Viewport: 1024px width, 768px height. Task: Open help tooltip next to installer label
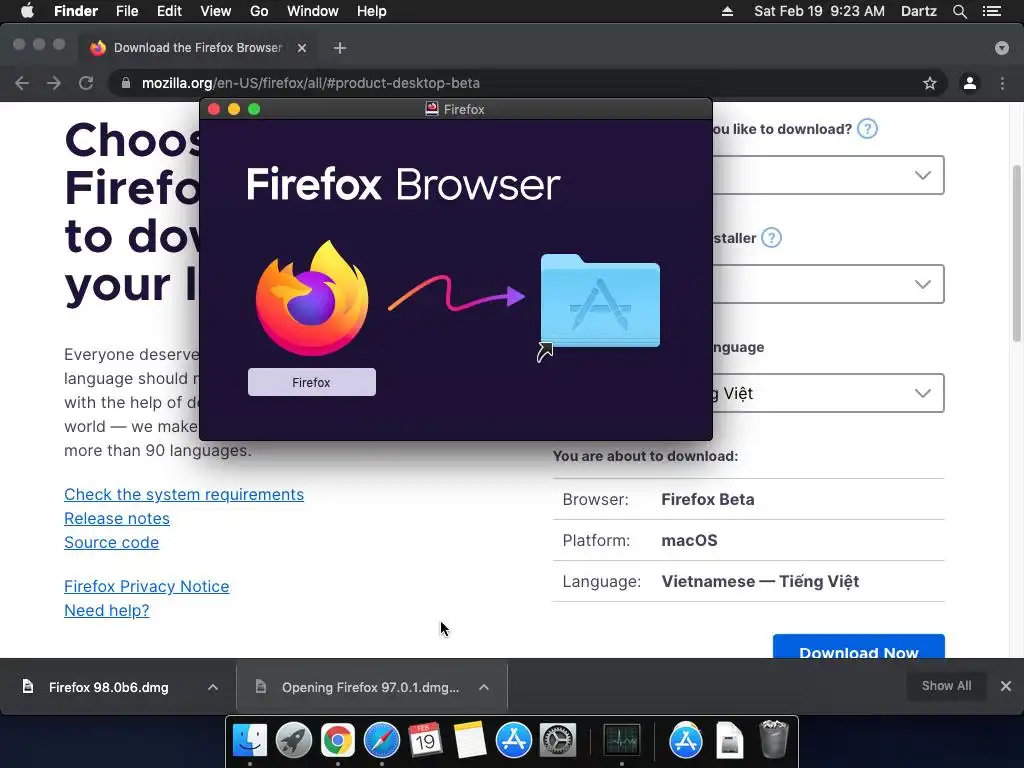(x=771, y=238)
